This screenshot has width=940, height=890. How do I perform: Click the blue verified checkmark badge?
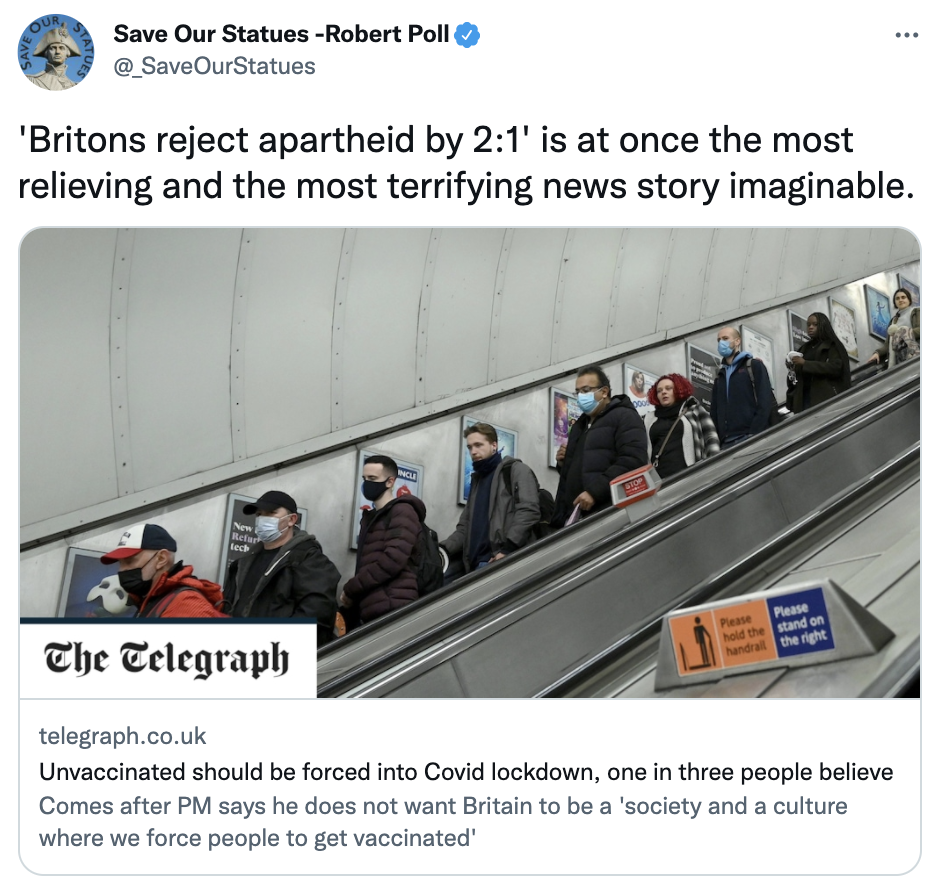click(467, 35)
